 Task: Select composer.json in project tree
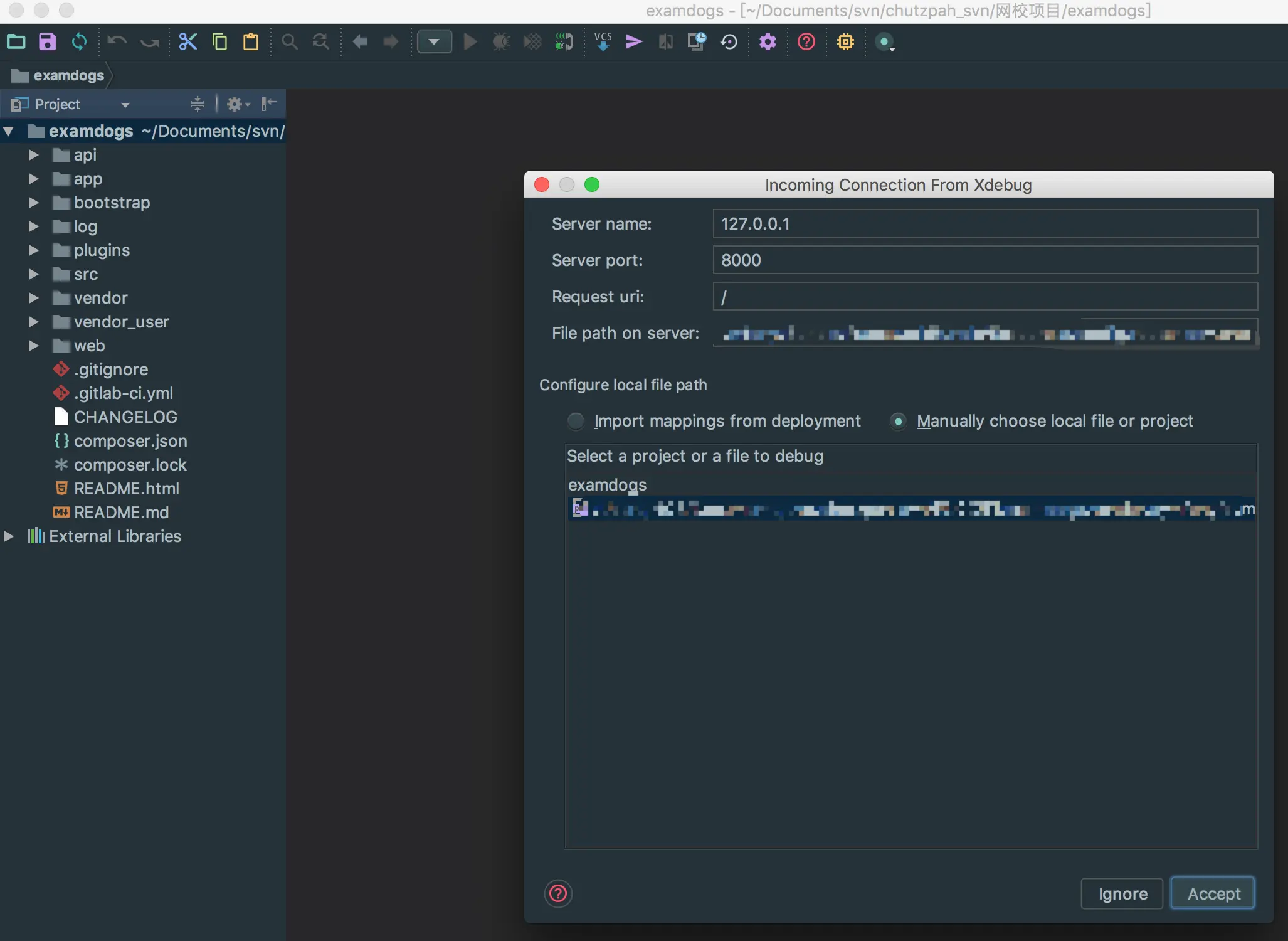coord(130,441)
